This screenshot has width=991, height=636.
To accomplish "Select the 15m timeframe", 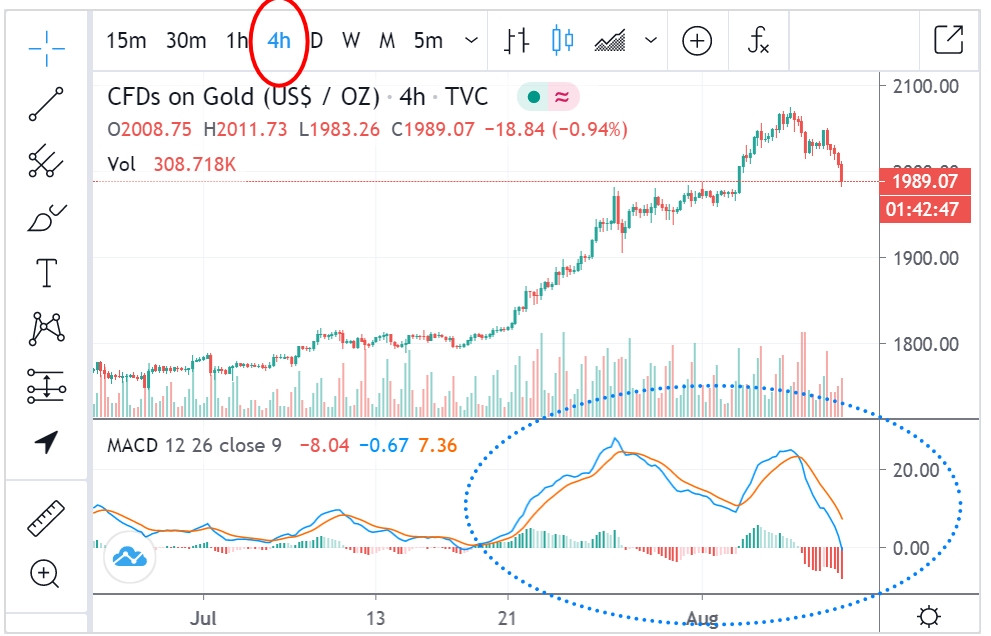I will coord(126,41).
